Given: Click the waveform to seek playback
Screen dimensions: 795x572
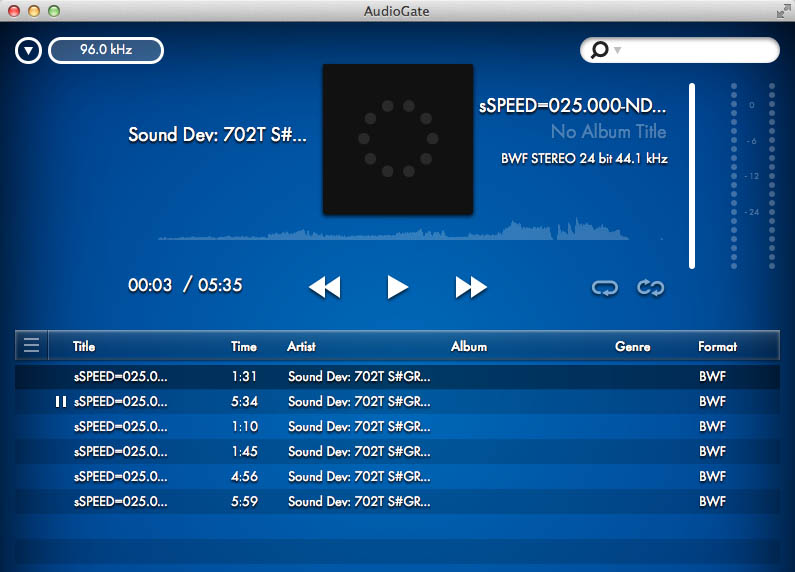Looking at the screenshot, I should pos(400,232).
